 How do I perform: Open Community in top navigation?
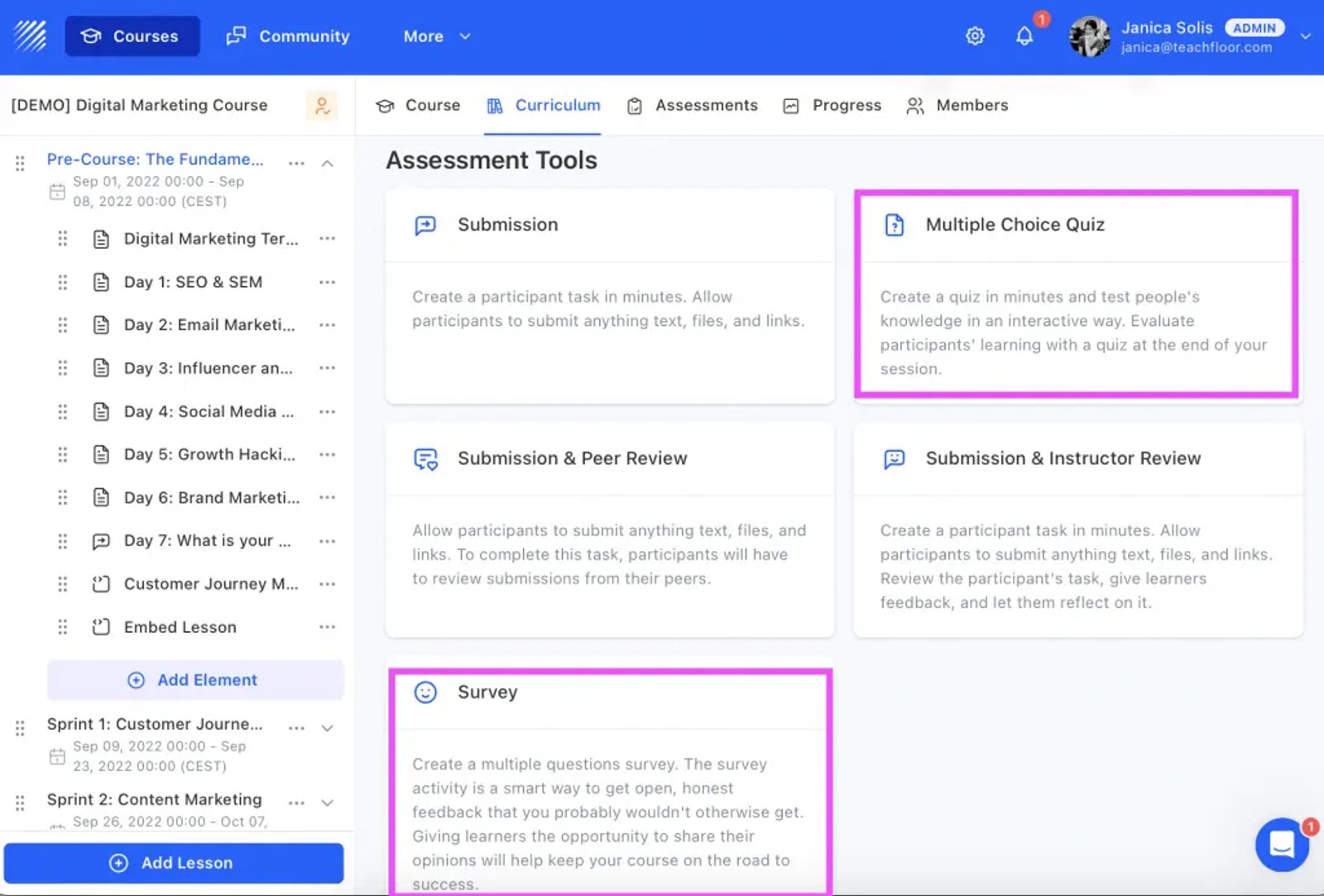tap(288, 36)
